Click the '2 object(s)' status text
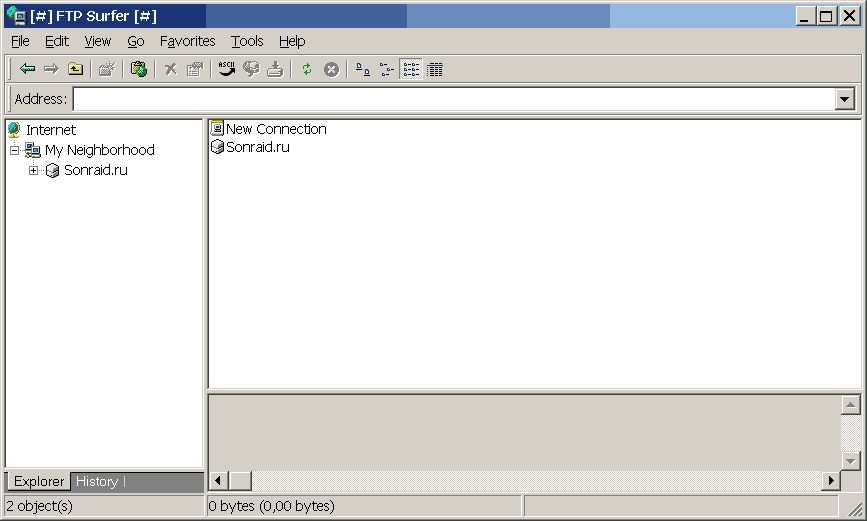Screen dimensions: 867x521 tap(40, 506)
